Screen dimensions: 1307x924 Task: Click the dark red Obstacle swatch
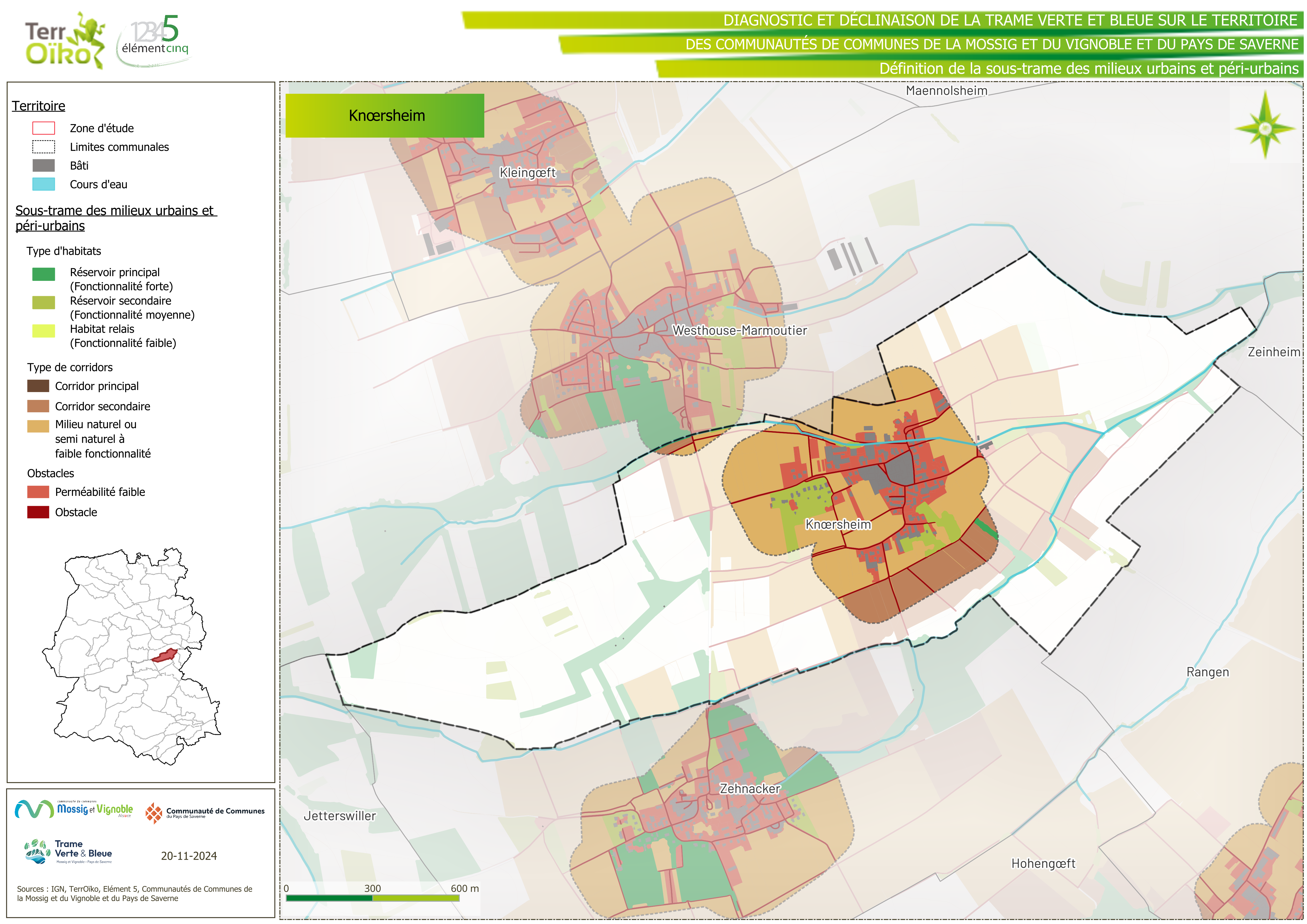coord(38,512)
